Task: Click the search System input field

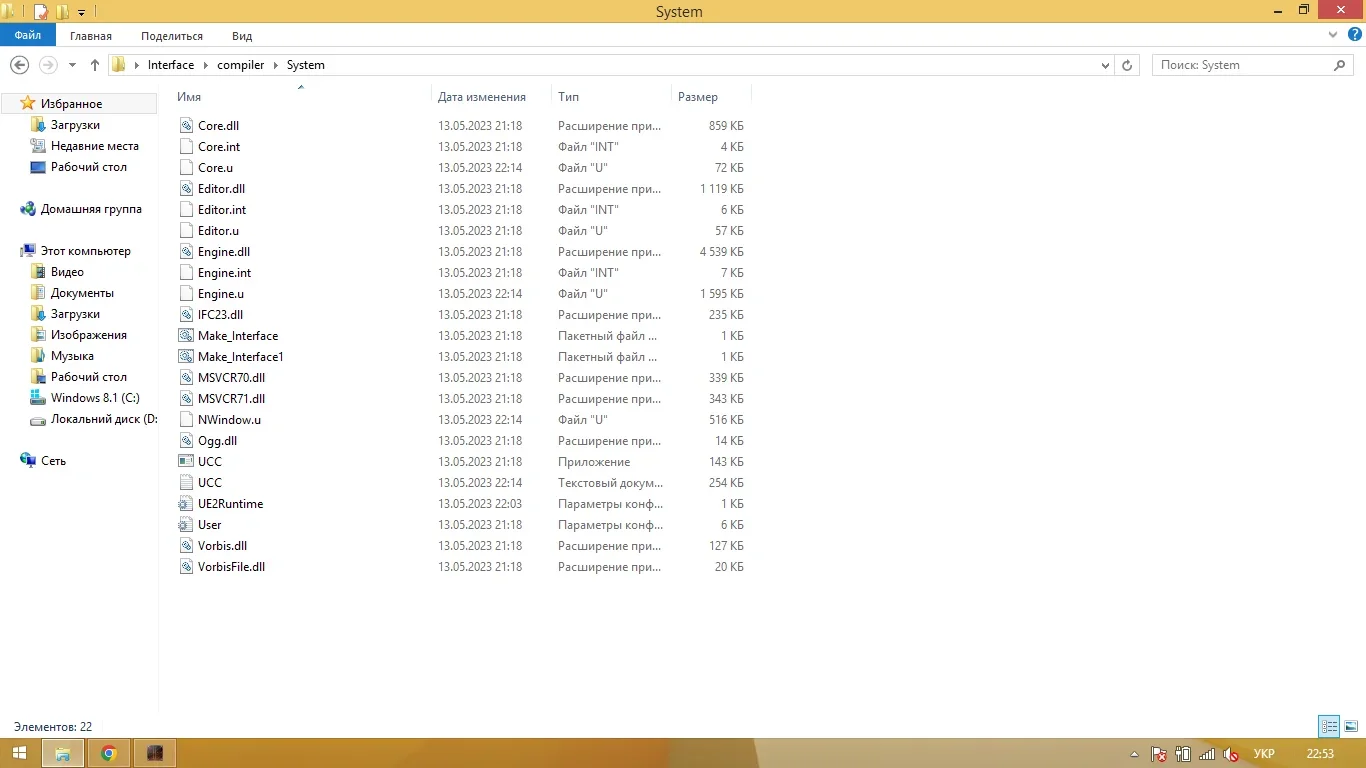Action: (x=1245, y=65)
